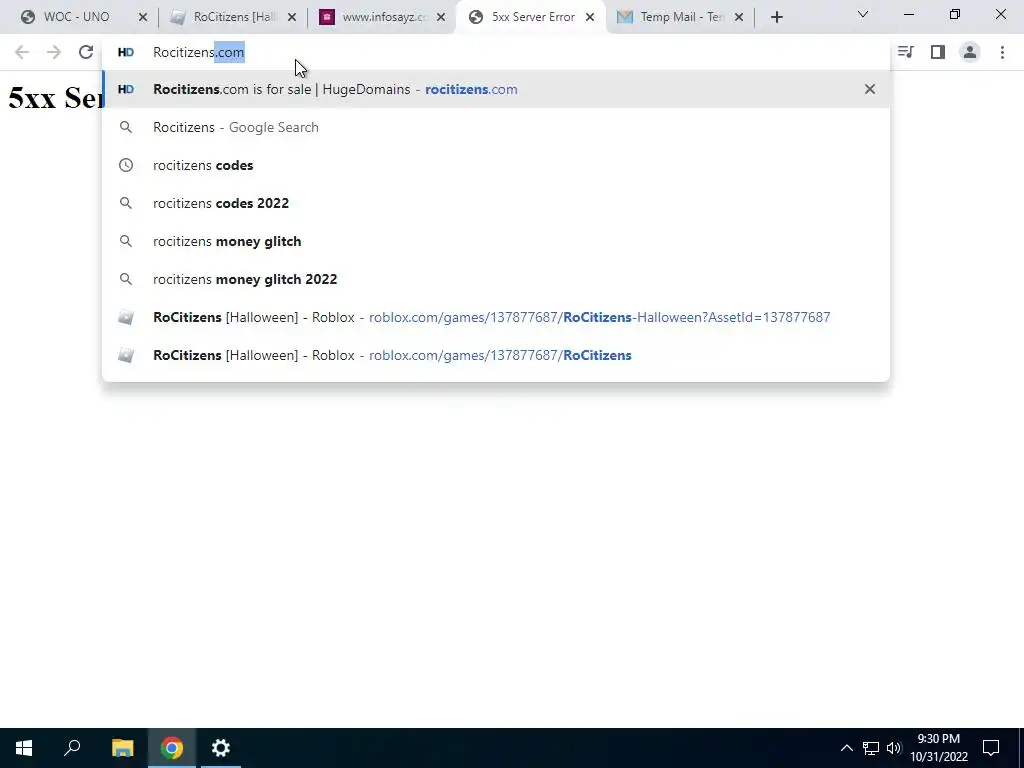Open the shorter RoCitizens Roblox games link
1024x768 pixels.
[496, 355]
